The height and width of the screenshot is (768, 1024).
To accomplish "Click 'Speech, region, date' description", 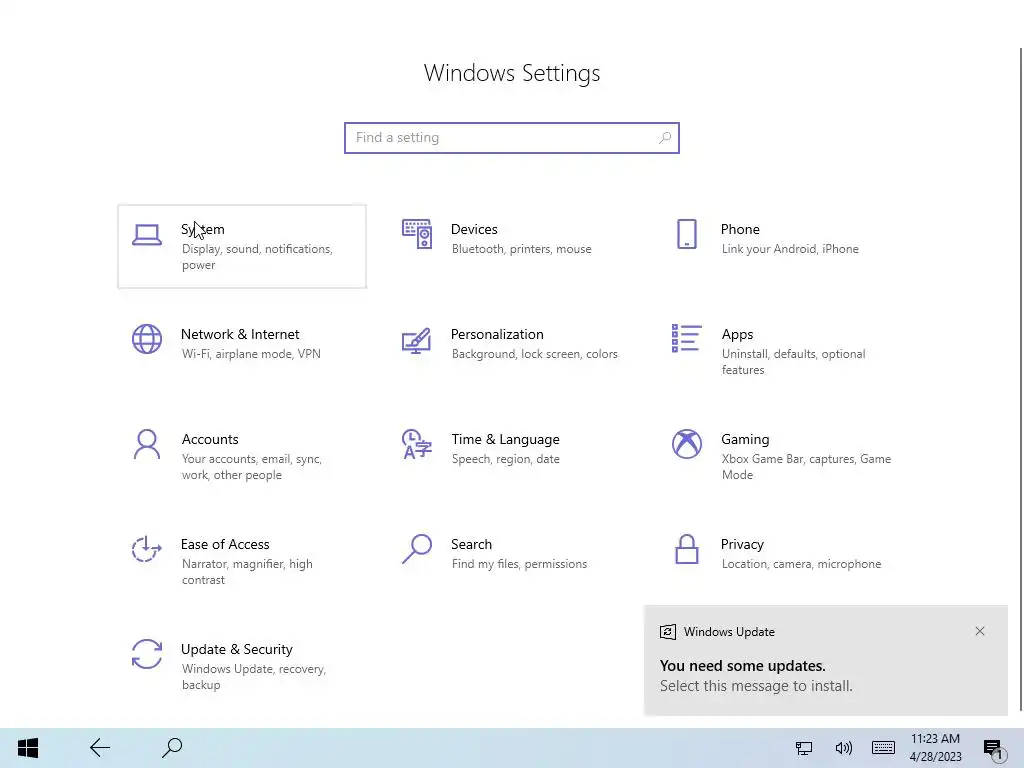I will pyautogui.click(x=505, y=459).
